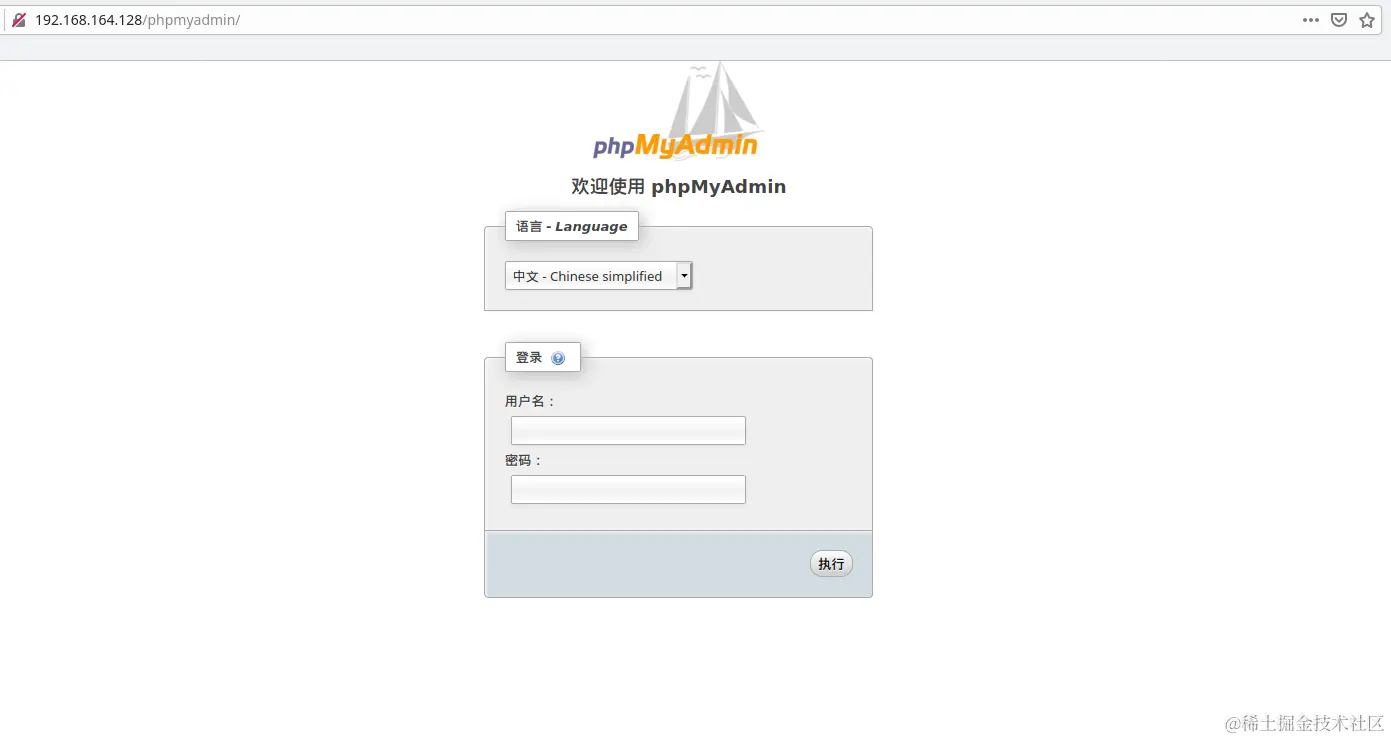Bookmark this page with the star icon

(x=1367, y=20)
